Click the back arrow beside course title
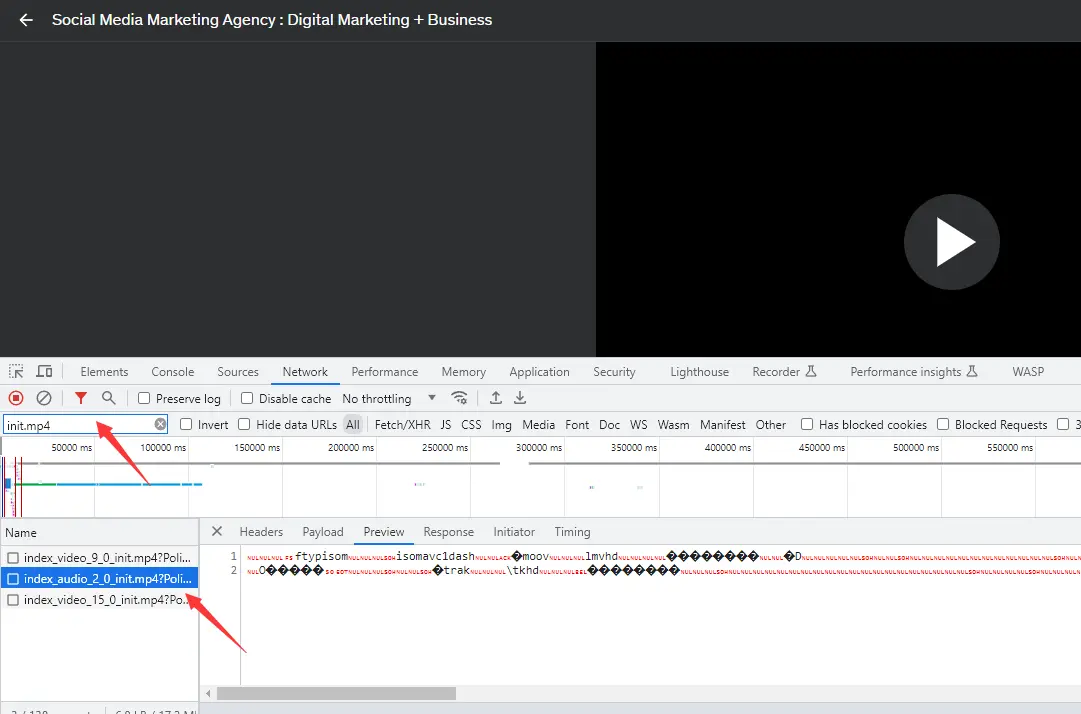 26,20
